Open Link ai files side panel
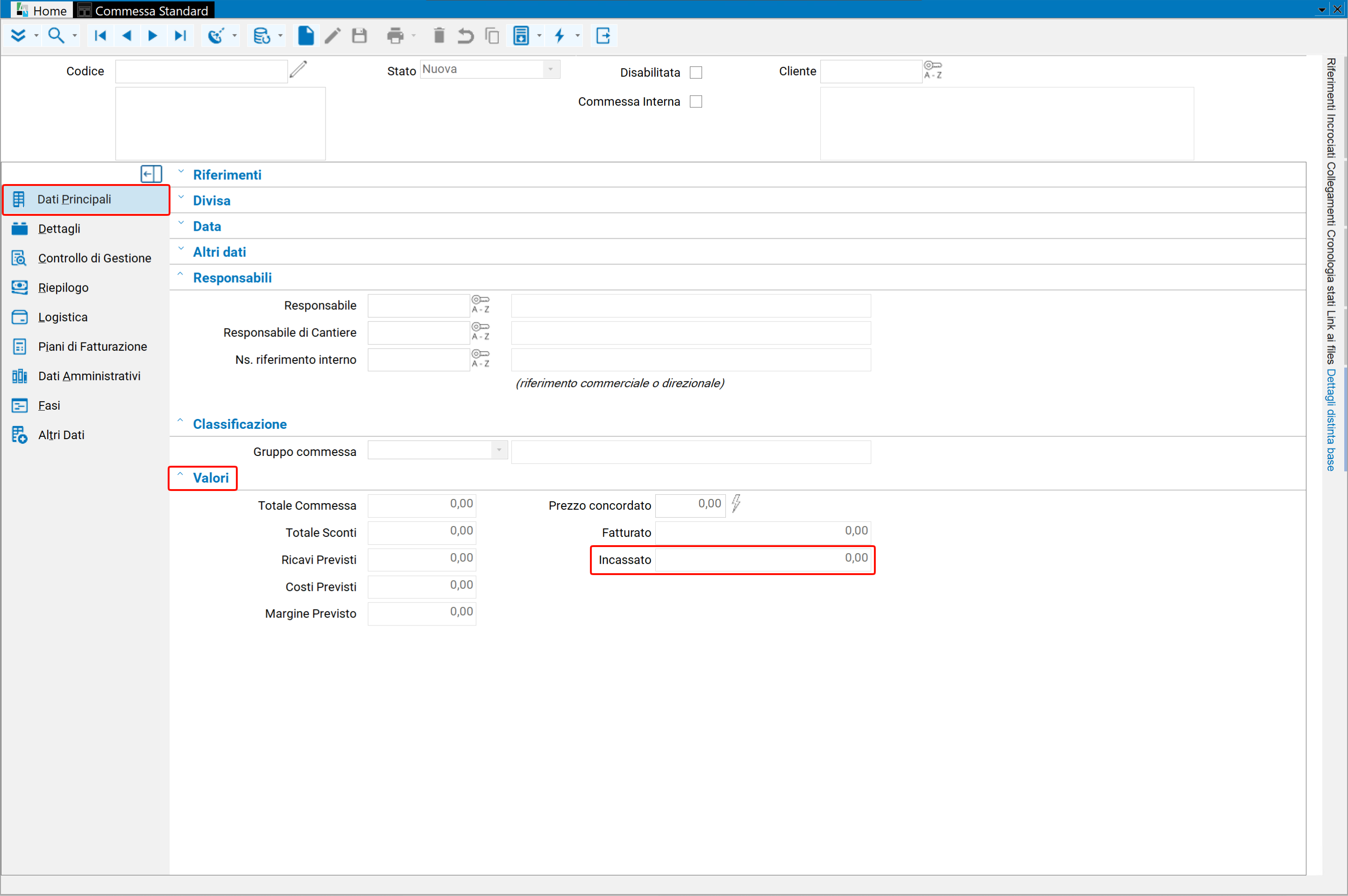Viewport: 1348px width, 896px height. [1331, 338]
